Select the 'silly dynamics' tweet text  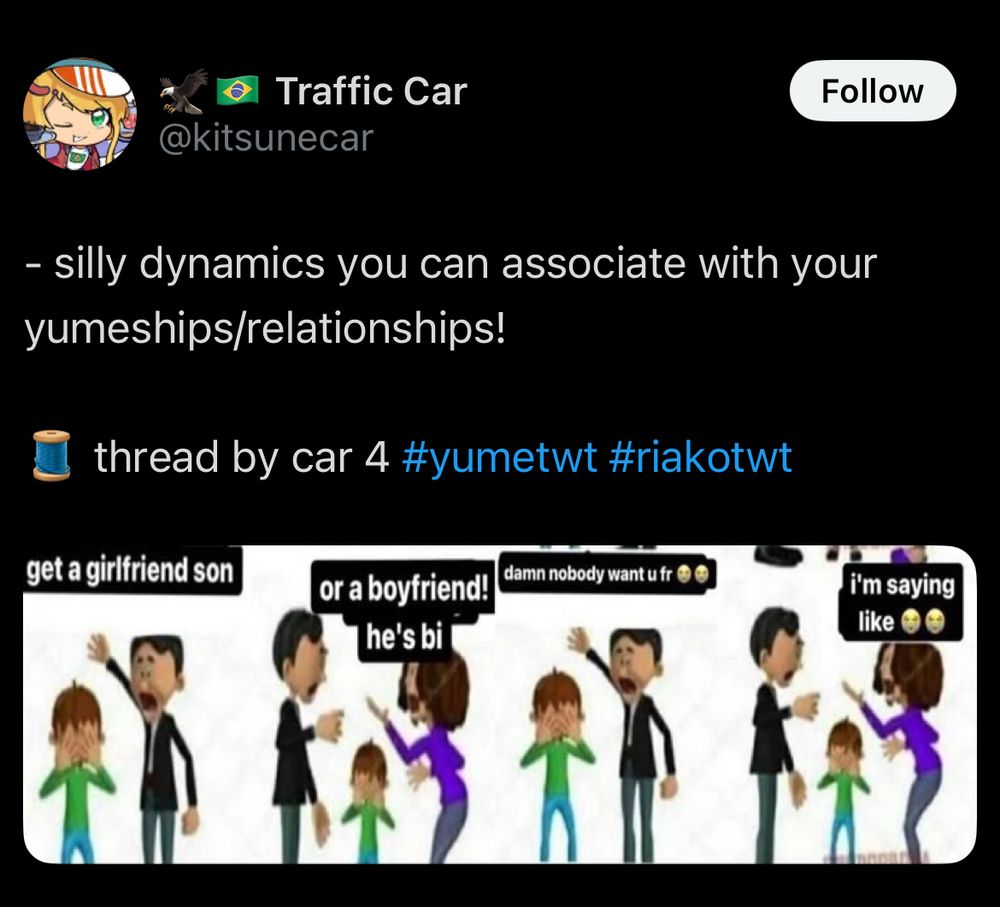pyautogui.click(x=450, y=297)
